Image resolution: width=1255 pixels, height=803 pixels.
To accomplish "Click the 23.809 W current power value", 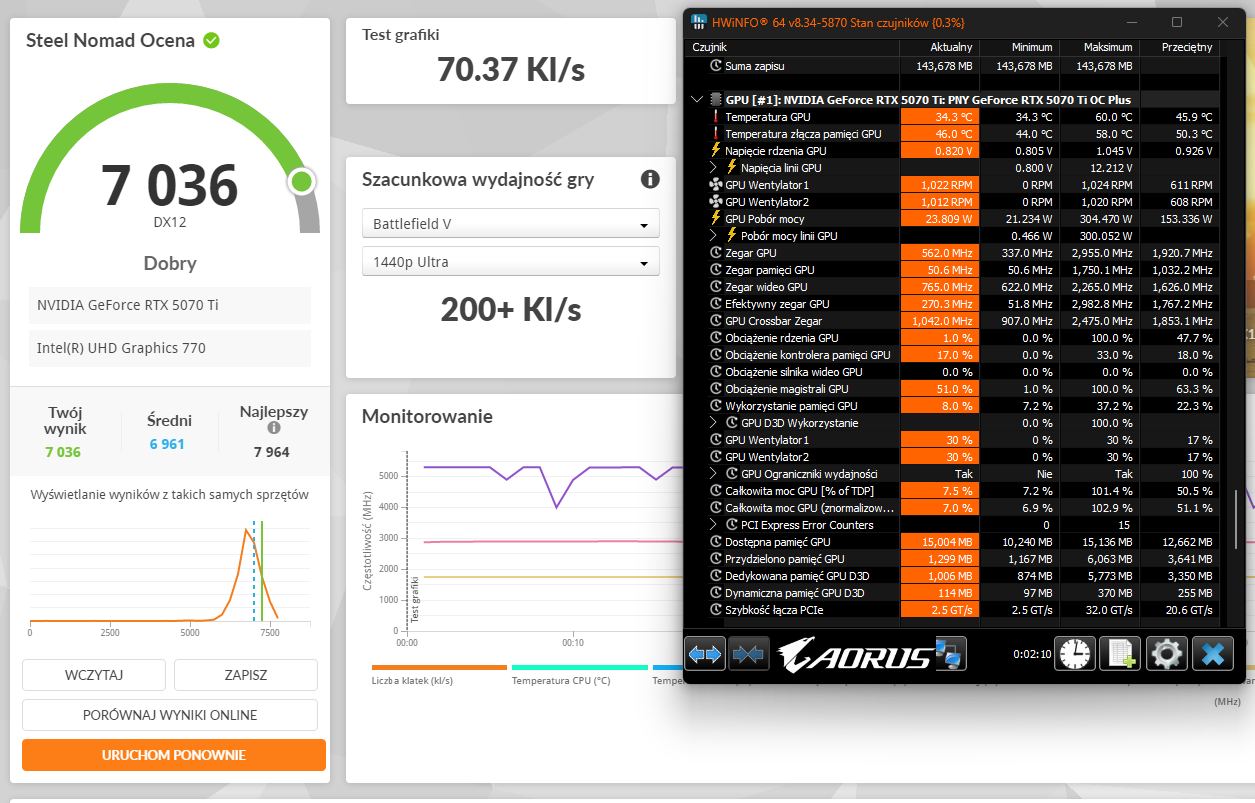I will (x=940, y=219).
